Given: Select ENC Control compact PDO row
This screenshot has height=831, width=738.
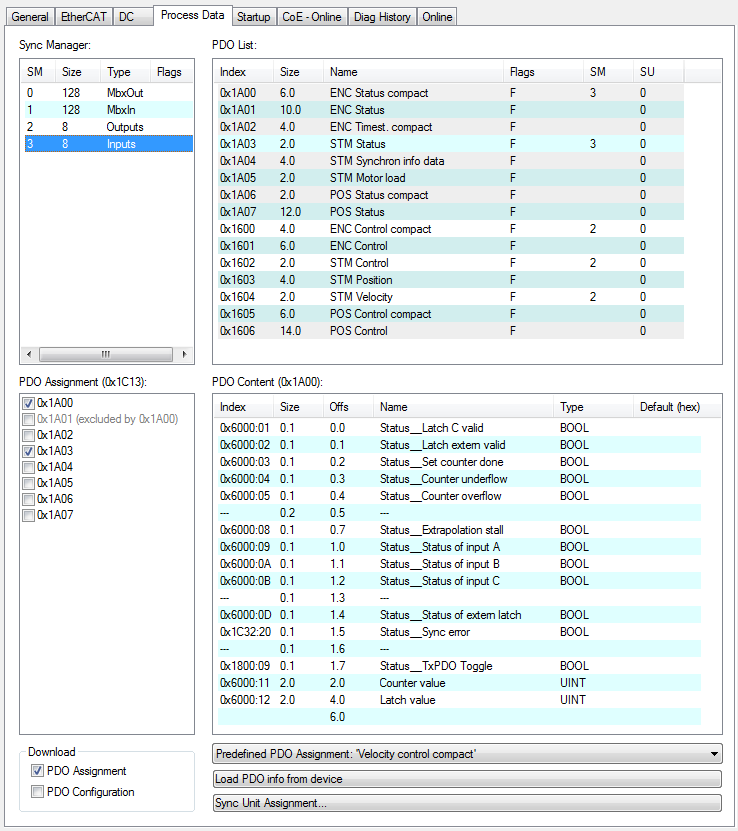Looking at the screenshot, I should [450, 228].
